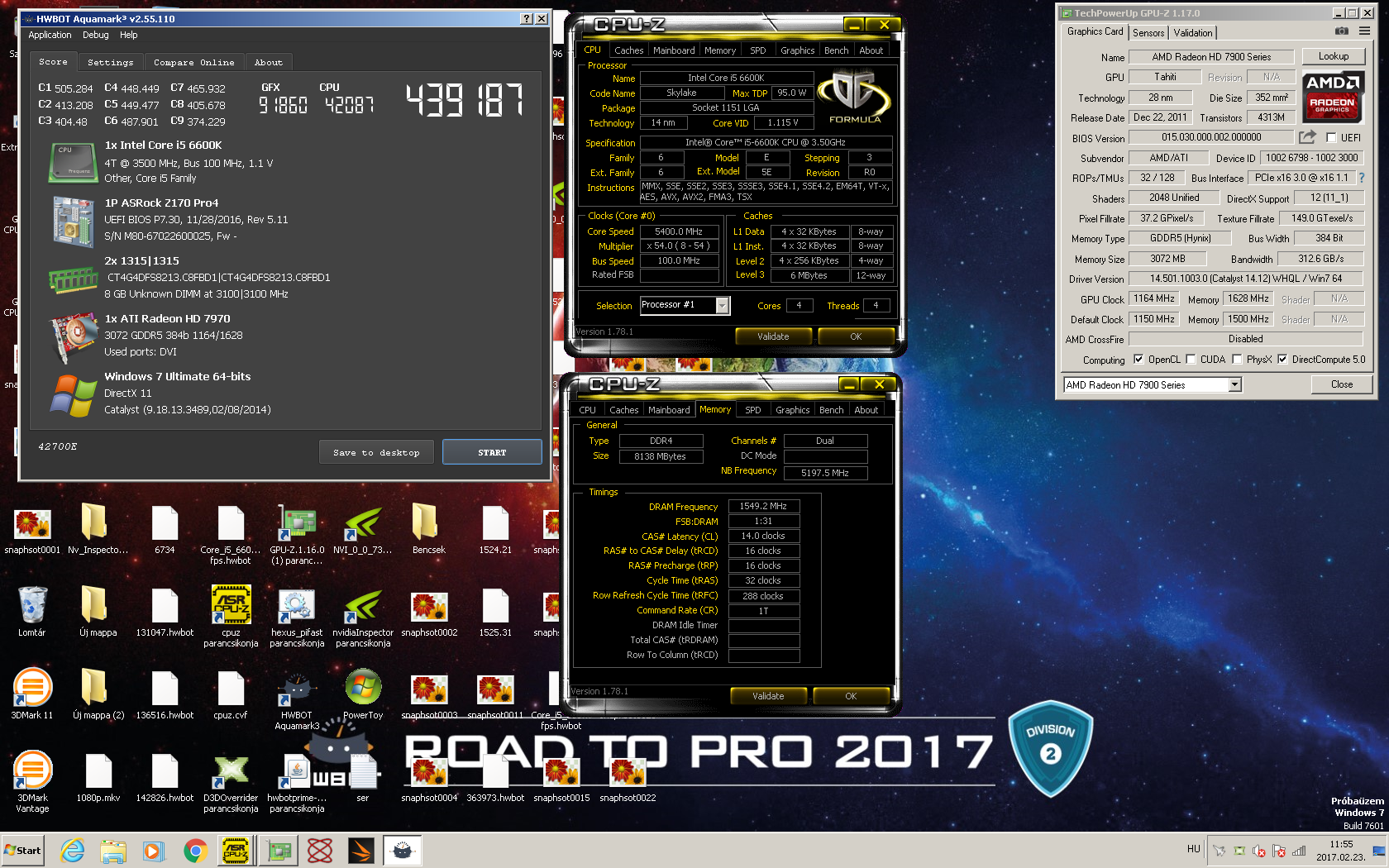Switch to Aquamark About tab
The width and height of the screenshot is (1389, 868).
pos(268,62)
